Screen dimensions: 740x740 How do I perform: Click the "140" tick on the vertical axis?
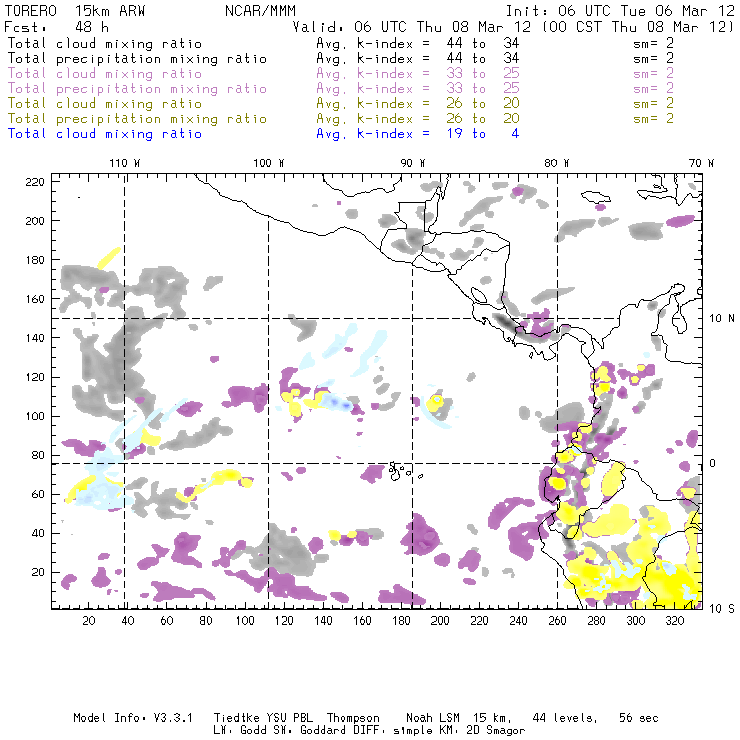point(35,338)
